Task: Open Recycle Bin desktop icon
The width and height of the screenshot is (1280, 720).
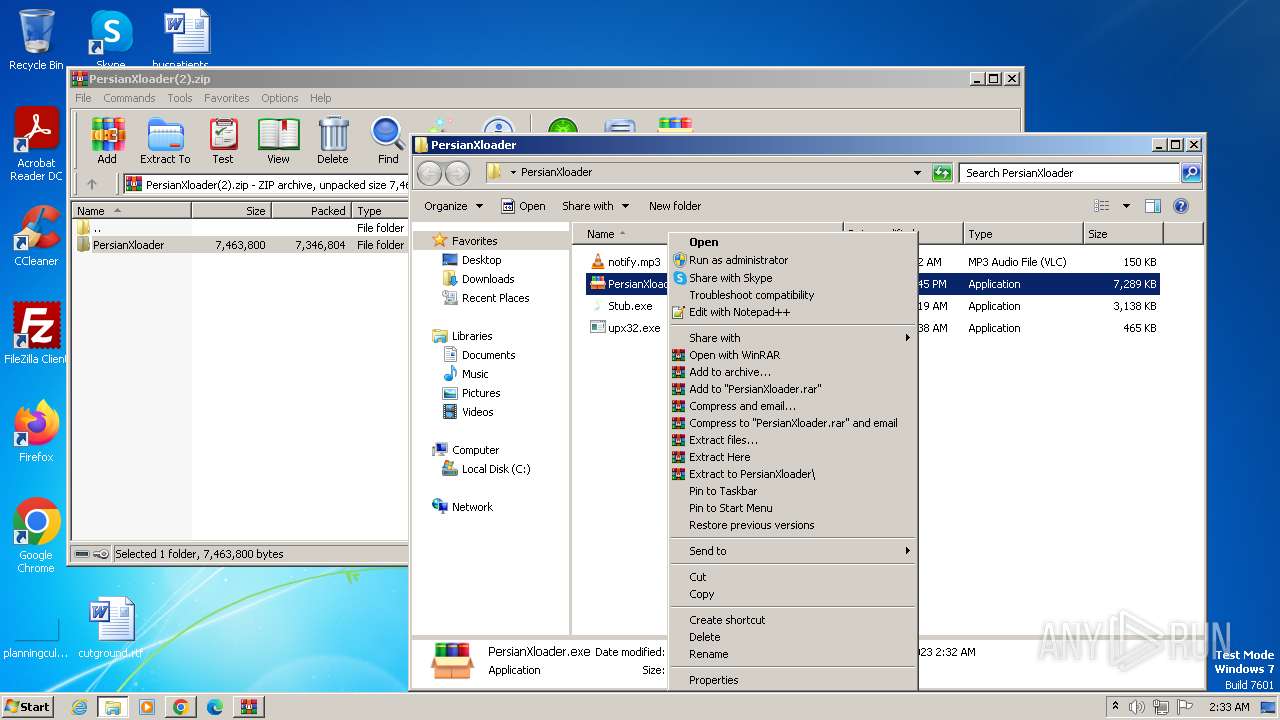Action: pyautogui.click(x=36, y=40)
